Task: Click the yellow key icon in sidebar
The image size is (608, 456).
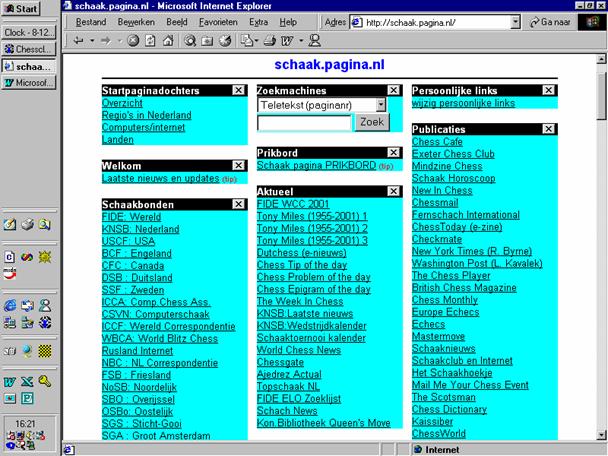Action: [x=45, y=382]
